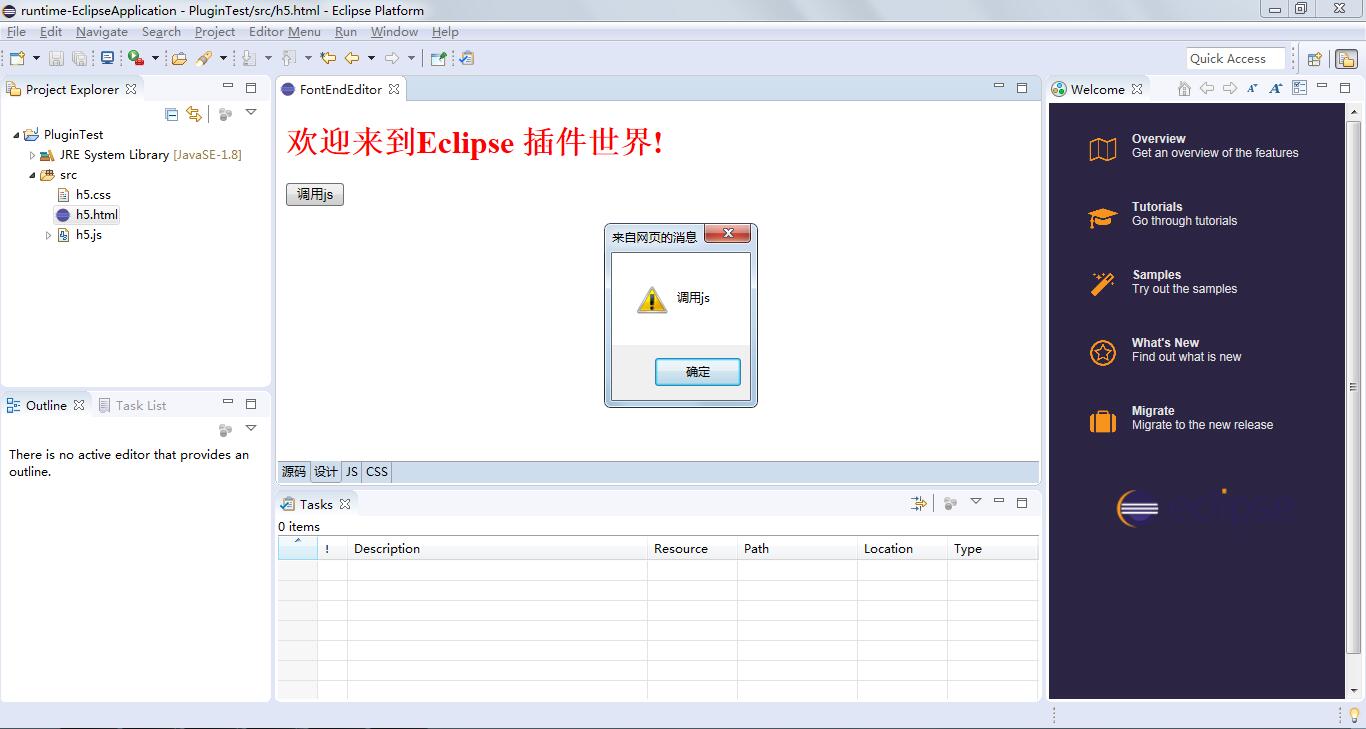Image resolution: width=1366 pixels, height=729 pixels.
Task: Open the Samples link in Welcome
Action: 1163,282
